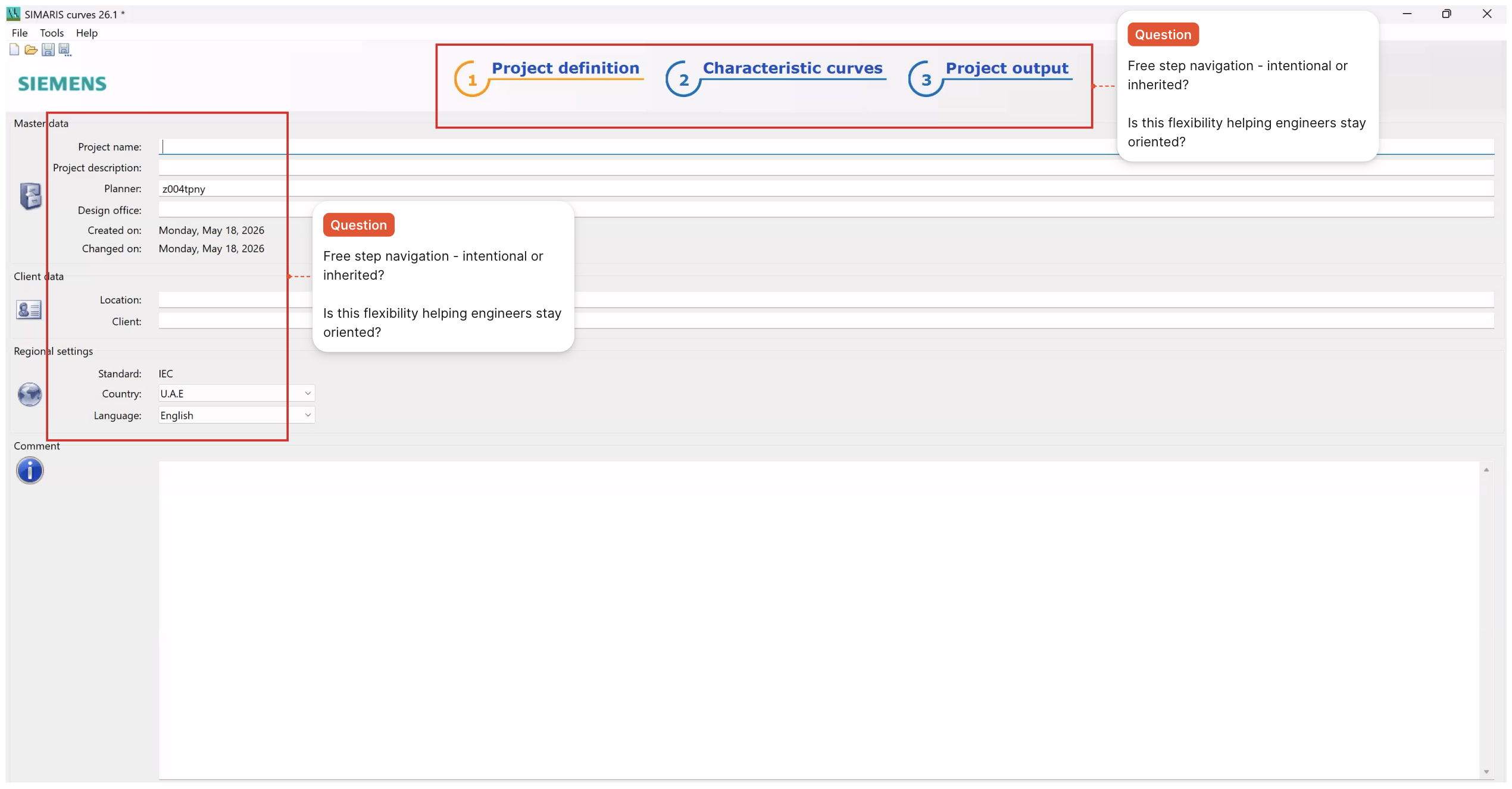The height and width of the screenshot is (789, 1512).
Task: Click the "Comment" section heading
Action: click(37, 446)
